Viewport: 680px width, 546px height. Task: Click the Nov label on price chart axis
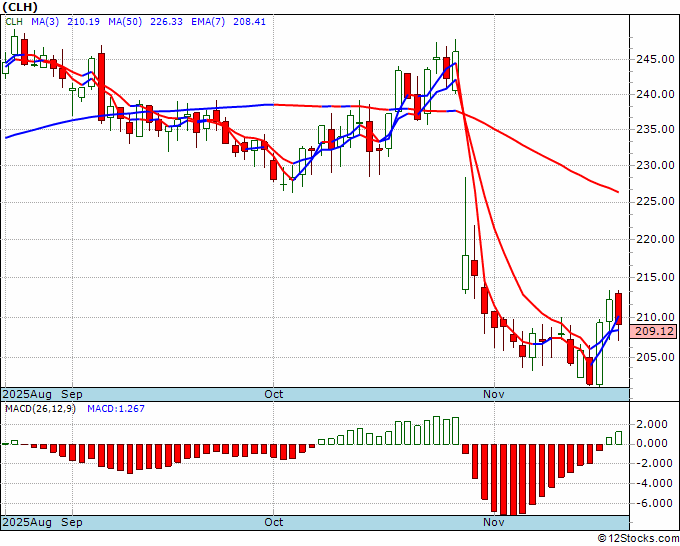click(494, 394)
